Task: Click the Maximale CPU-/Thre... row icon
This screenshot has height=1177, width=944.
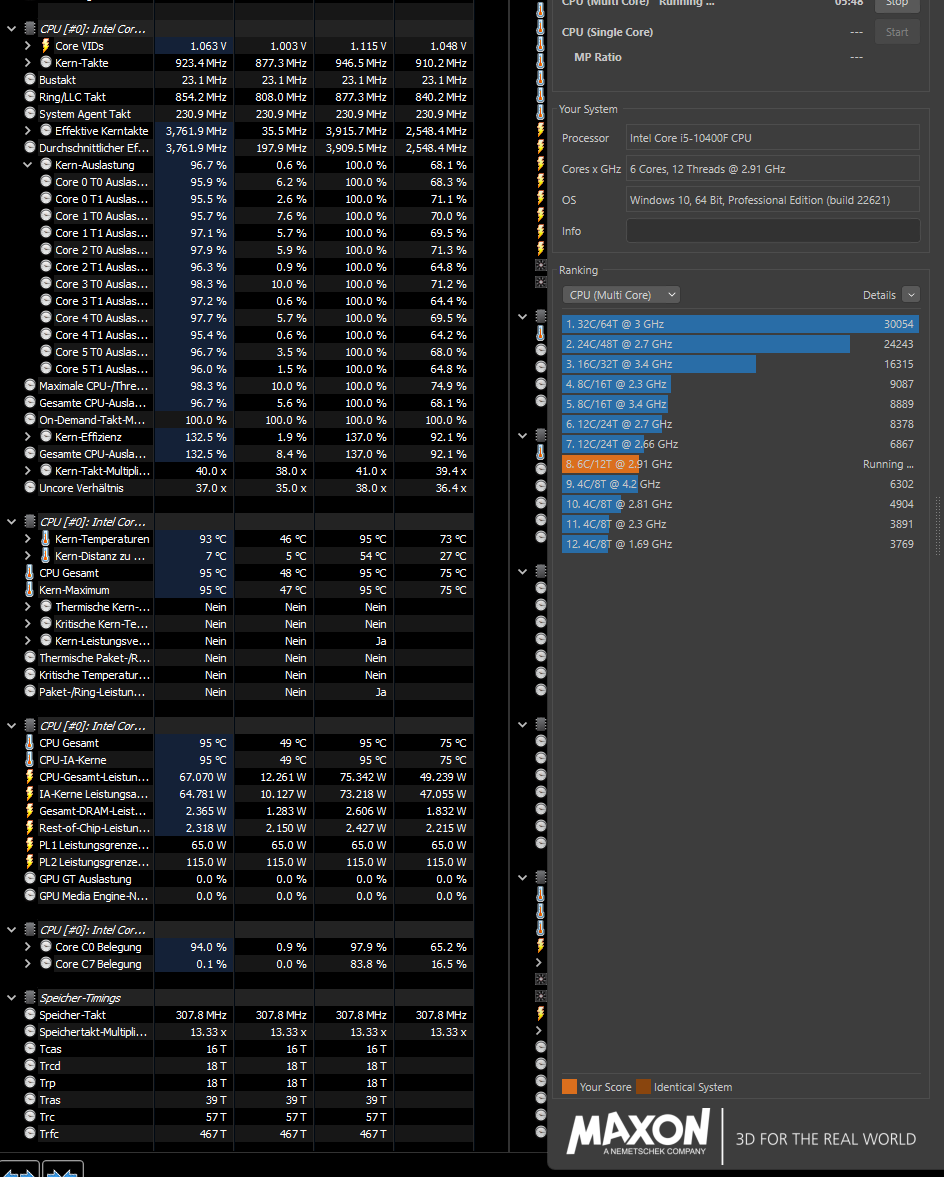Action: pyautogui.click(x=30, y=385)
